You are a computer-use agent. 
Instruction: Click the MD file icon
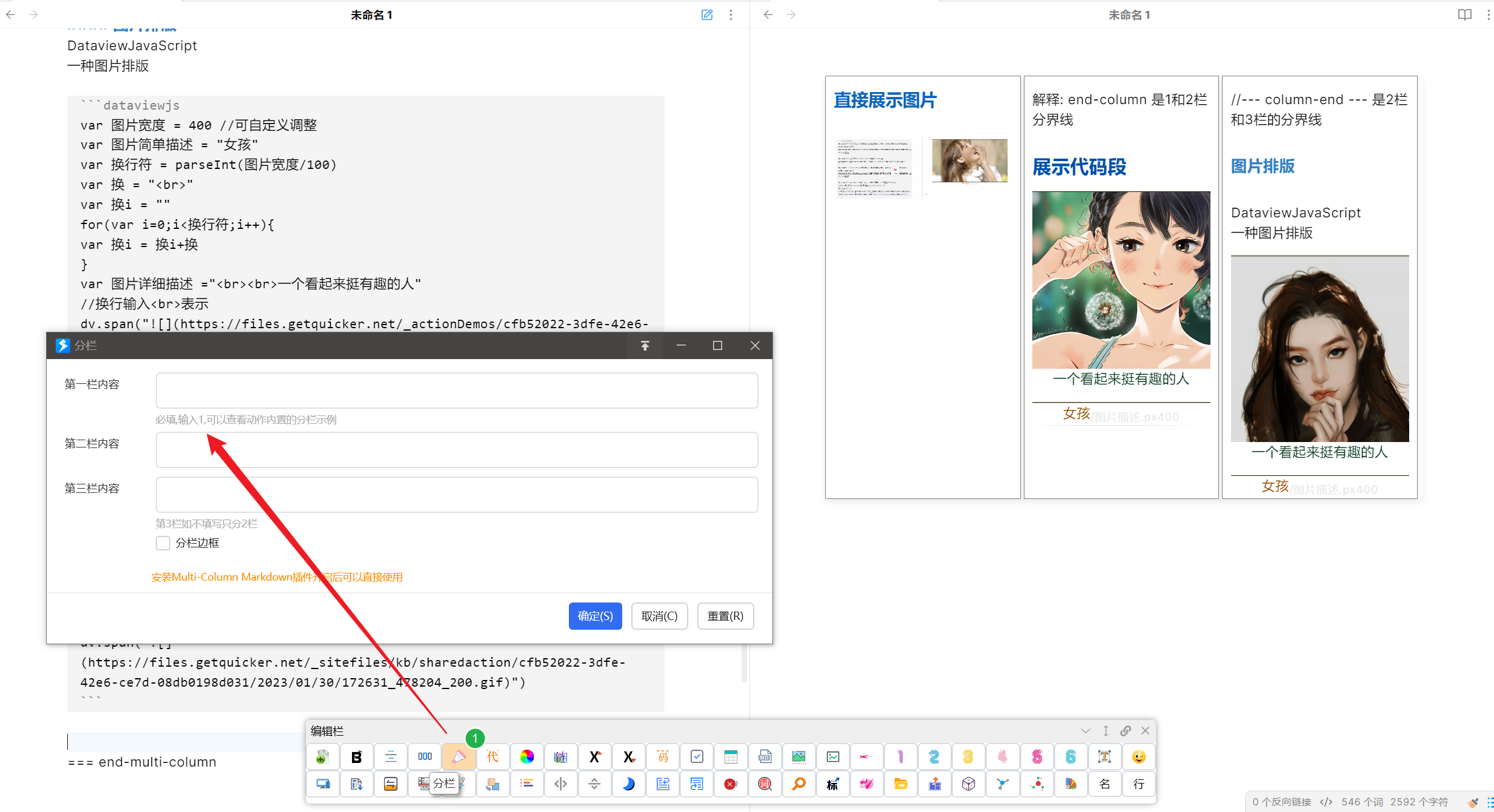tap(765, 757)
